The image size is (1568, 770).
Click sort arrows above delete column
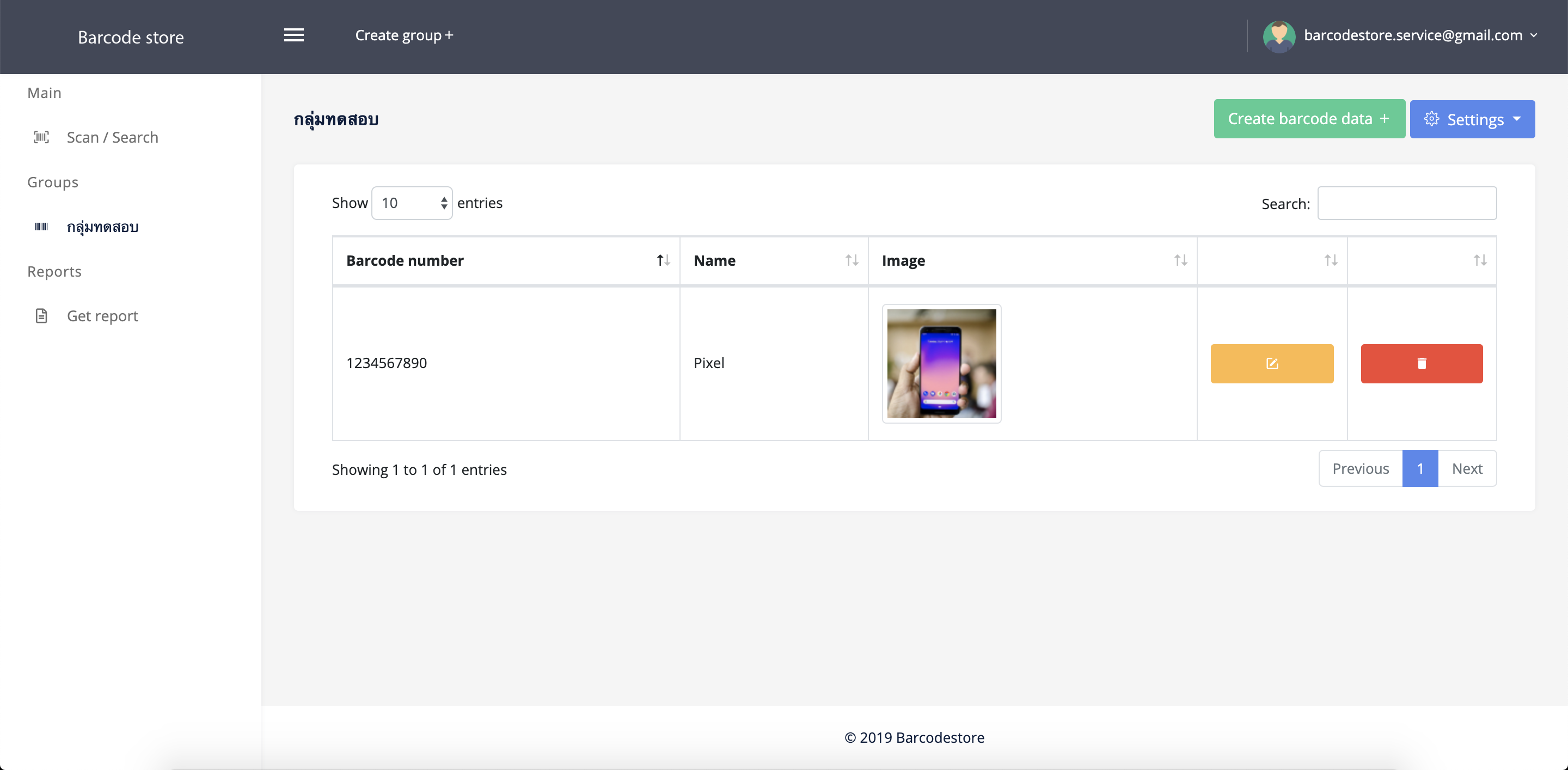coord(1480,260)
